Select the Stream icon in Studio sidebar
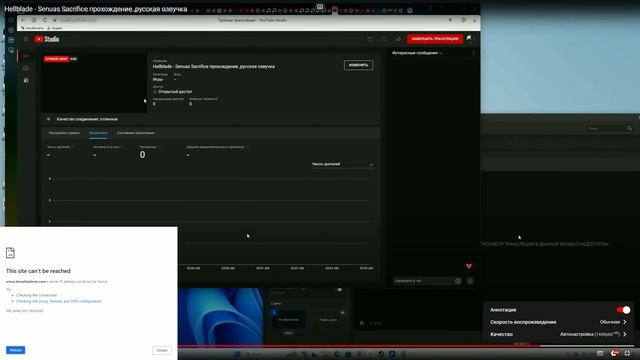Viewport: 640px width, 360px height. (x=26, y=56)
